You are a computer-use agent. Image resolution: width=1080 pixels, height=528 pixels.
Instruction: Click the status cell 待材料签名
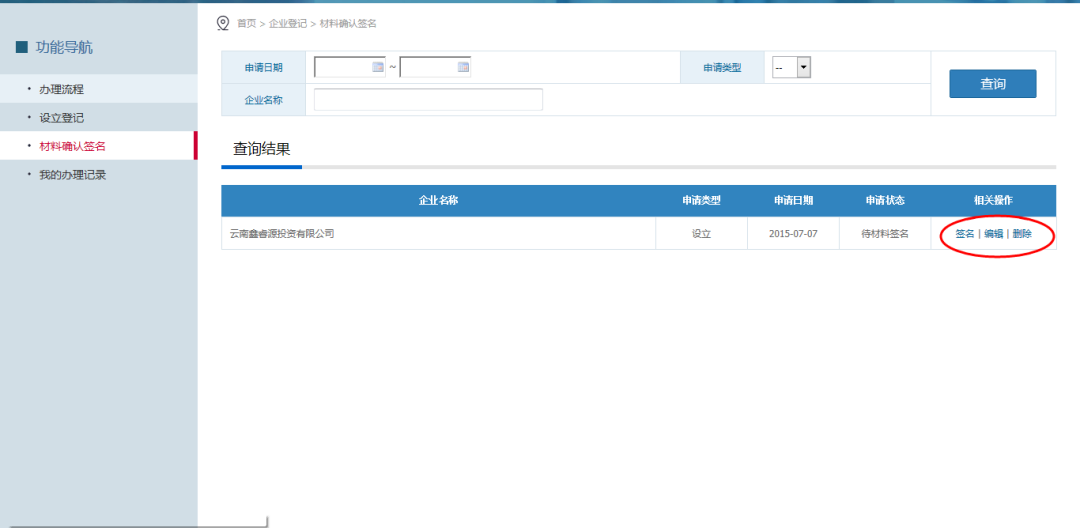click(x=885, y=234)
